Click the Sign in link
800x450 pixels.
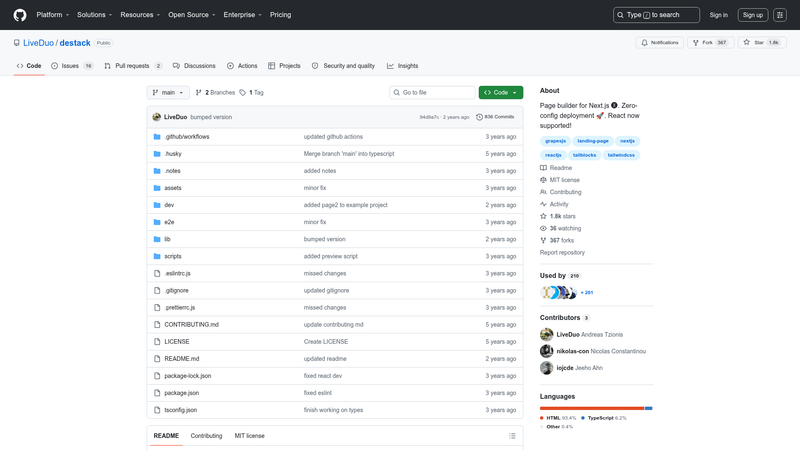[x=718, y=15]
